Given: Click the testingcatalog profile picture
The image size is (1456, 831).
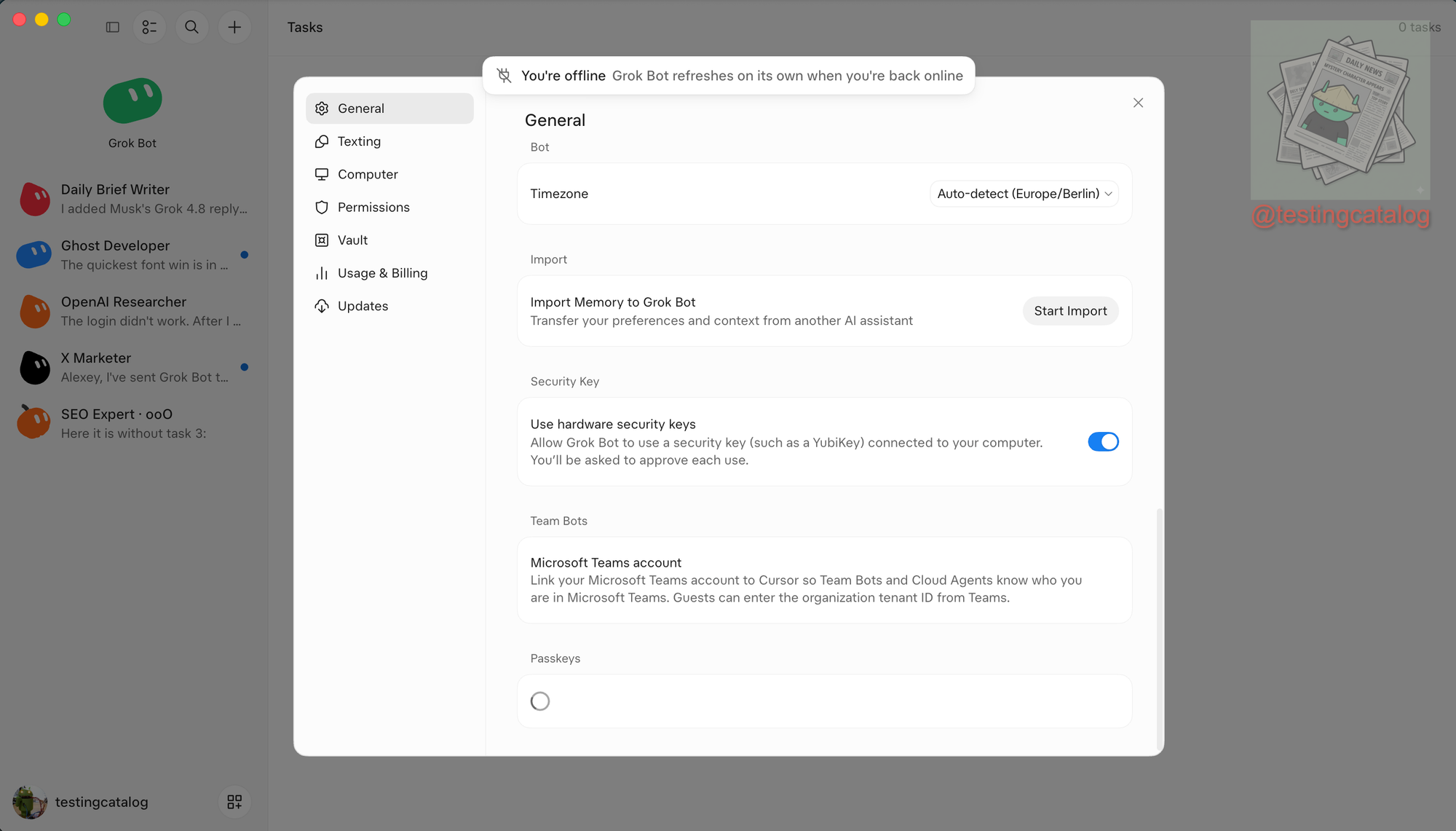Looking at the screenshot, I should click(30, 802).
